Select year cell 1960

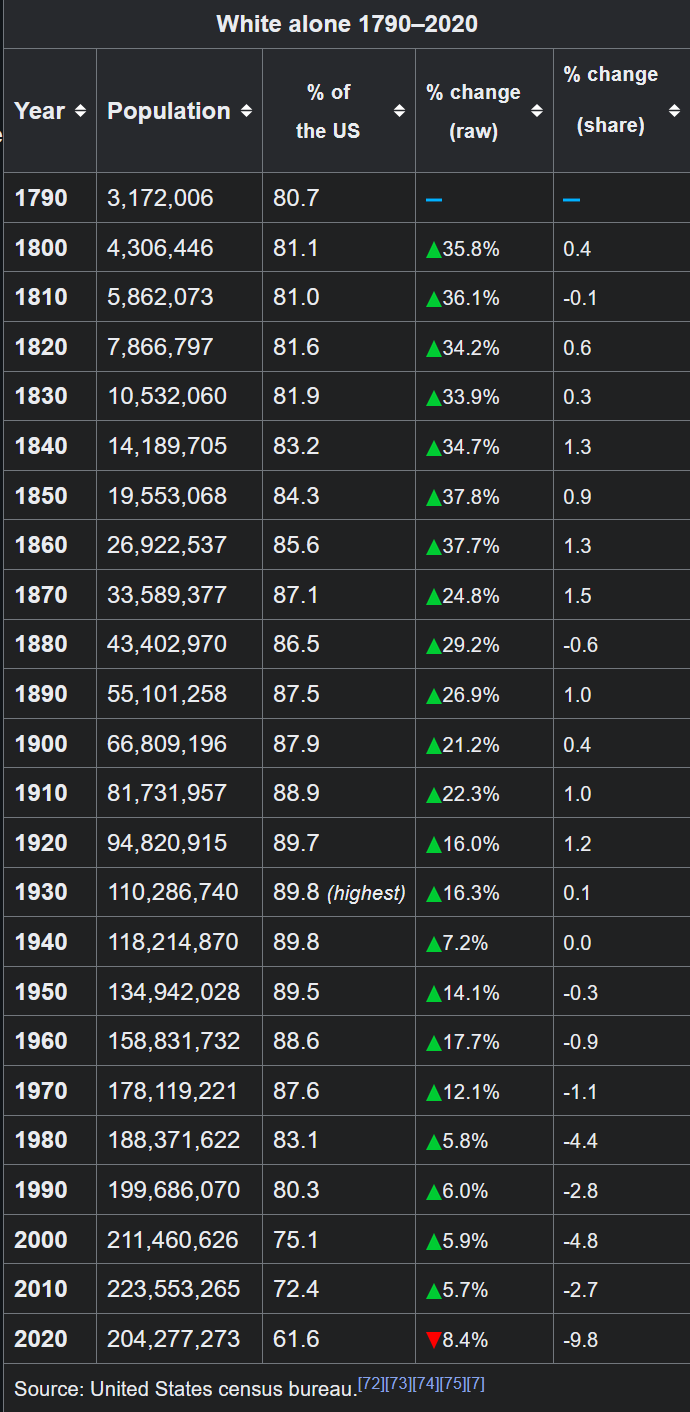point(41,1041)
